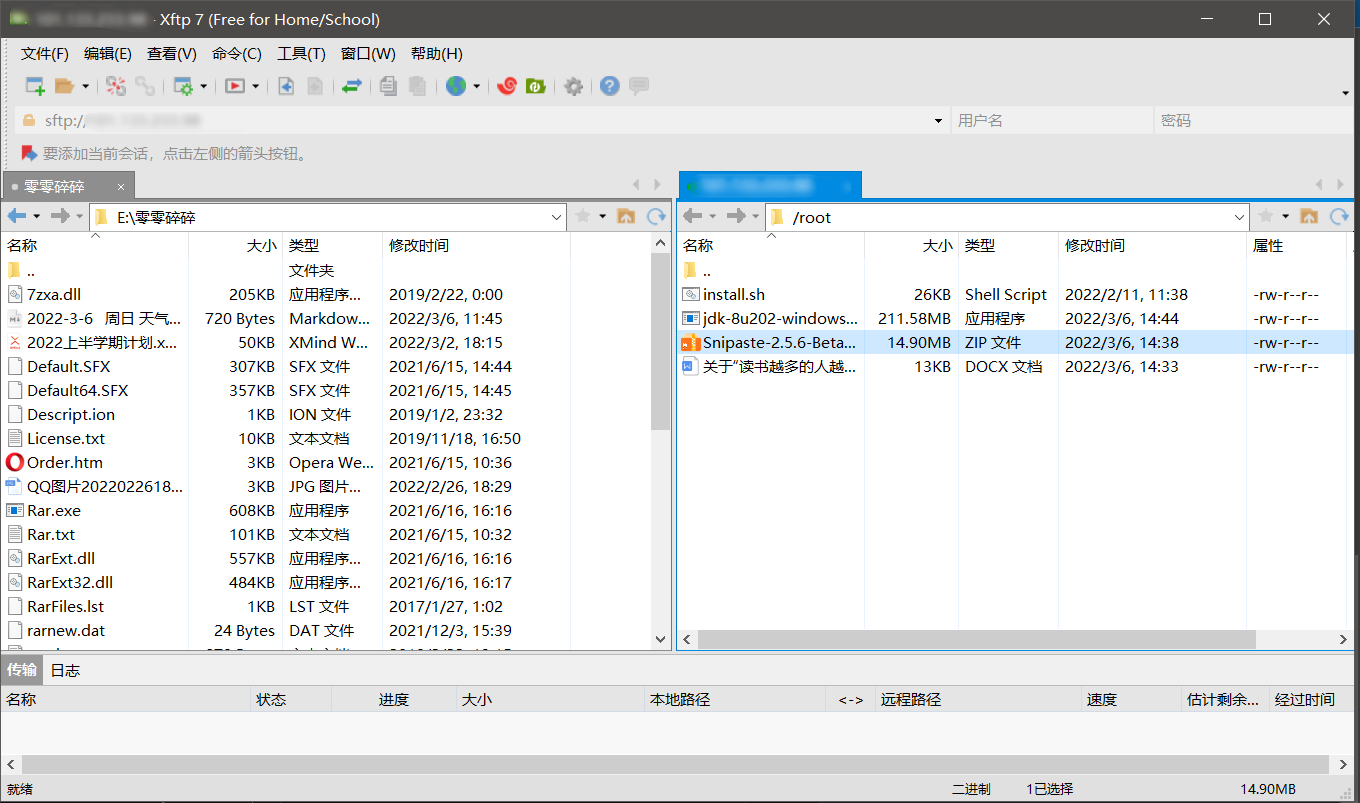
Task: Click the green transfer-swap arrows icon
Action: click(351, 86)
